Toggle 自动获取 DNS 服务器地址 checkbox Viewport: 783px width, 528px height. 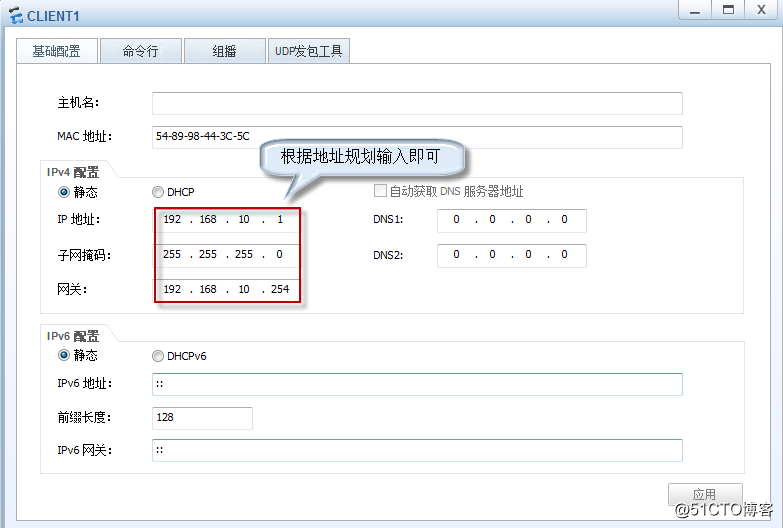tap(380, 191)
